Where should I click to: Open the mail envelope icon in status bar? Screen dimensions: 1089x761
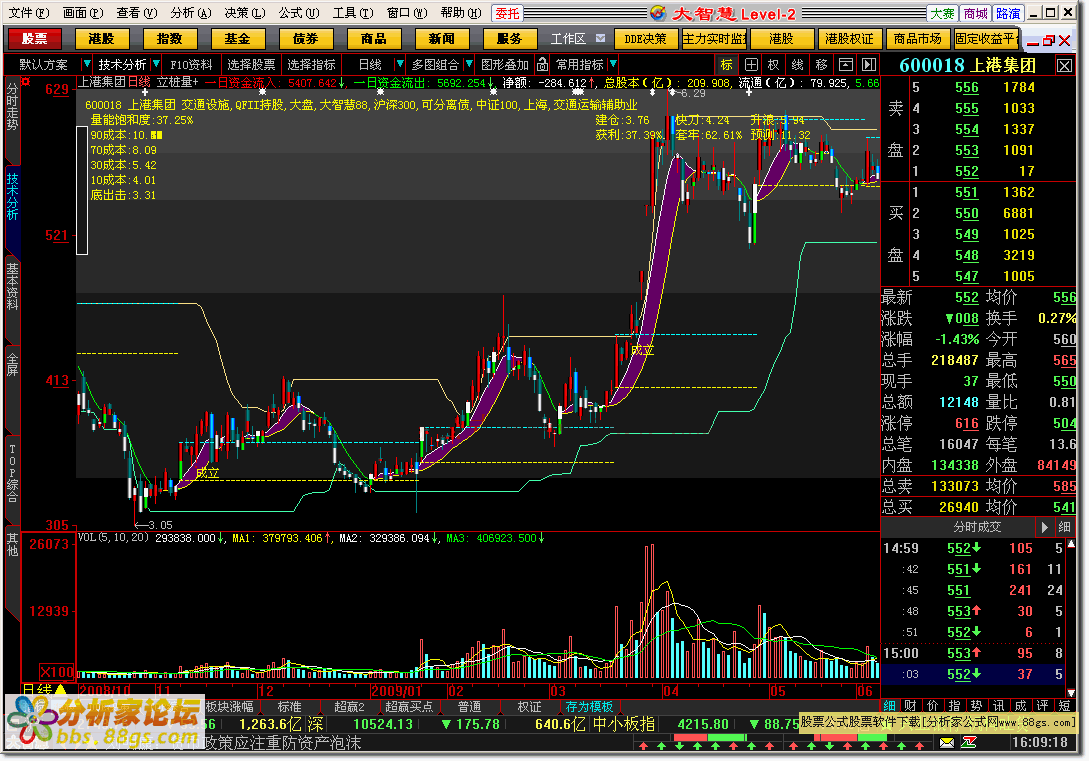tap(947, 743)
